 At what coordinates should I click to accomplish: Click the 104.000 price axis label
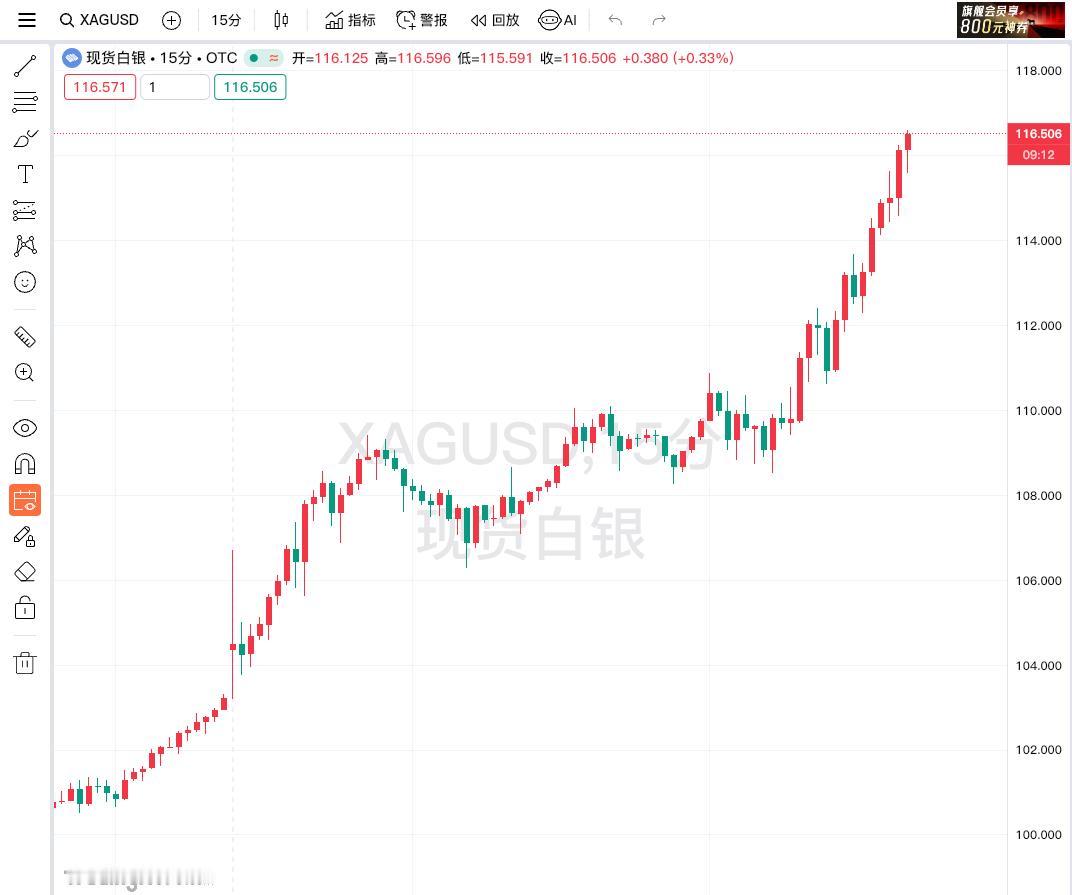coord(1038,666)
